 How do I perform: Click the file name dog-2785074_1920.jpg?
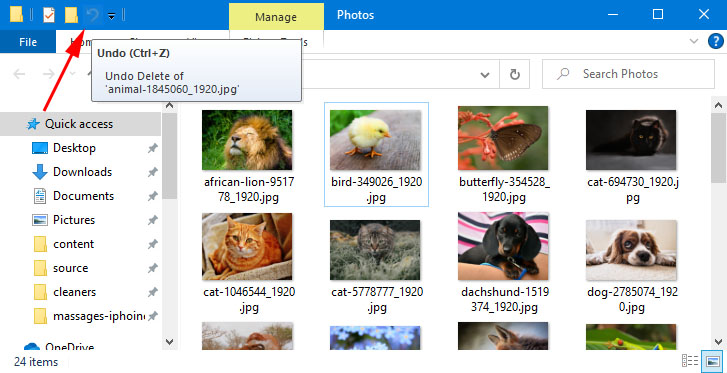coord(631,299)
